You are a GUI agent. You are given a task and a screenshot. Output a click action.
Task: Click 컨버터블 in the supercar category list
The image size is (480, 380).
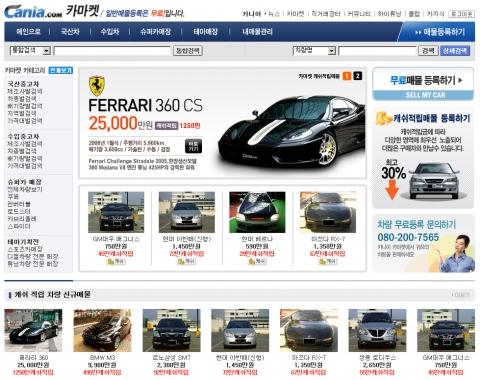coord(19,204)
